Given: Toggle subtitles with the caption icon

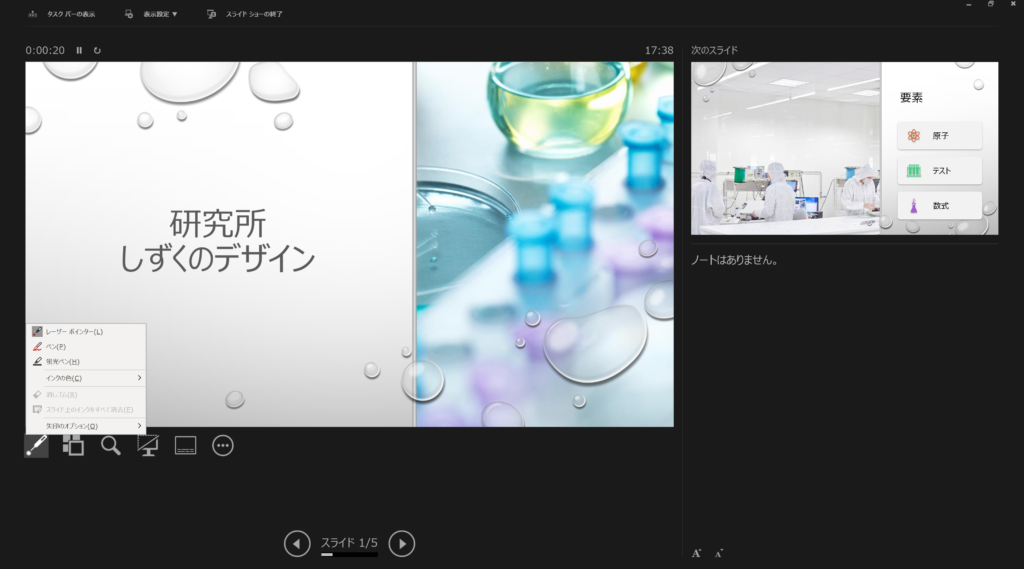Looking at the screenshot, I should (185, 446).
